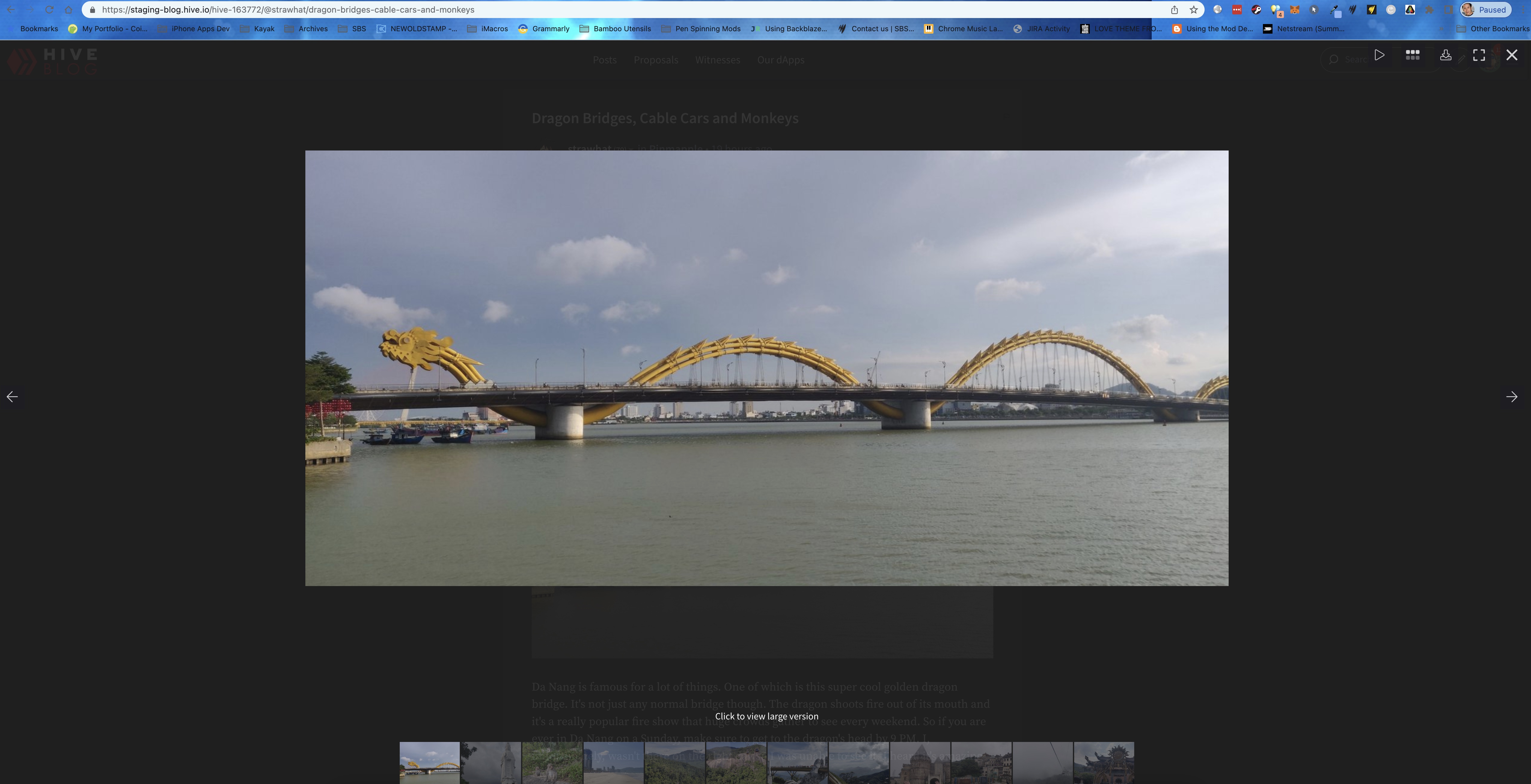Screen dimensions: 1531x784
Task: Open the dark blue striped extension icon
Action: pyautogui.click(x=1353, y=10)
